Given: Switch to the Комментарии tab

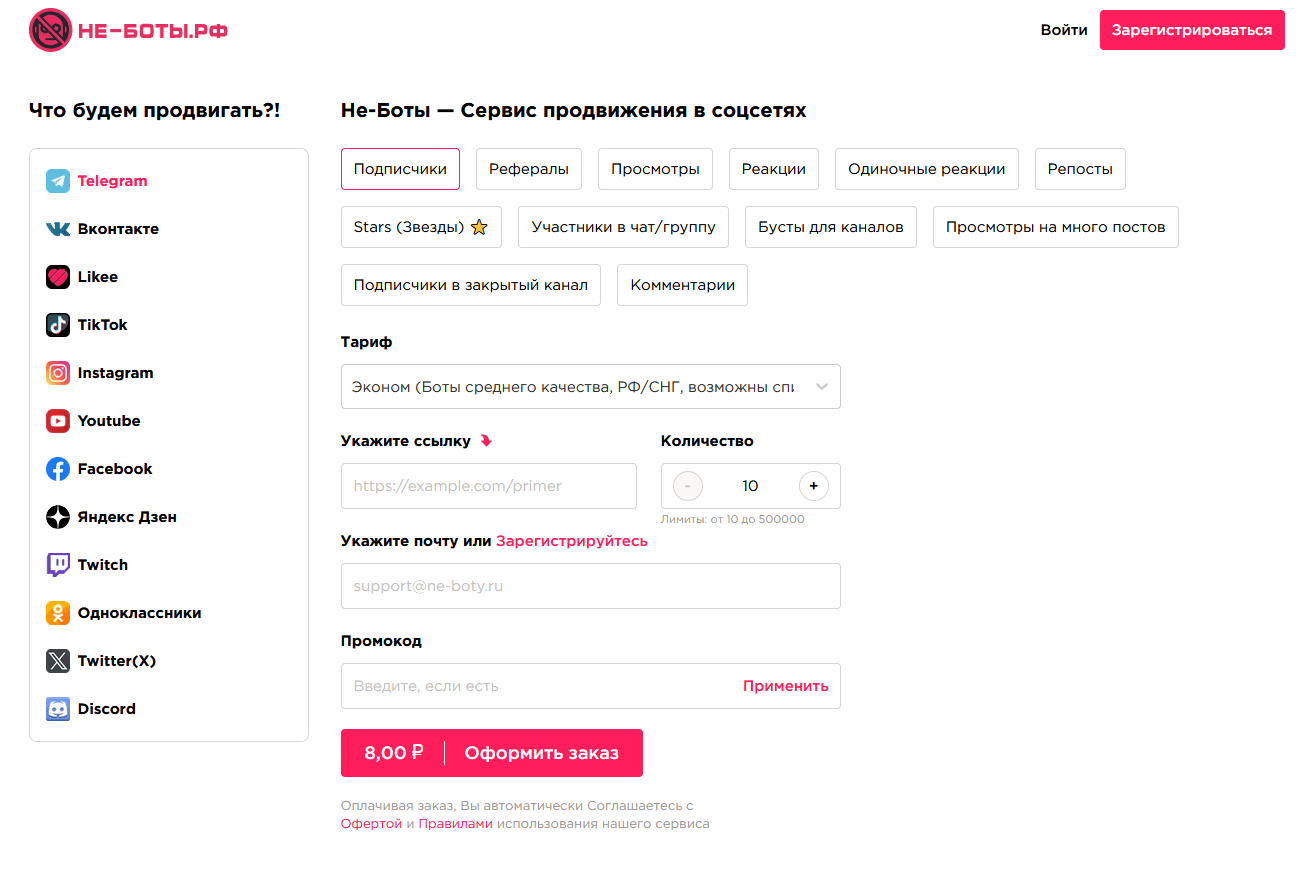Looking at the screenshot, I should [682, 285].
